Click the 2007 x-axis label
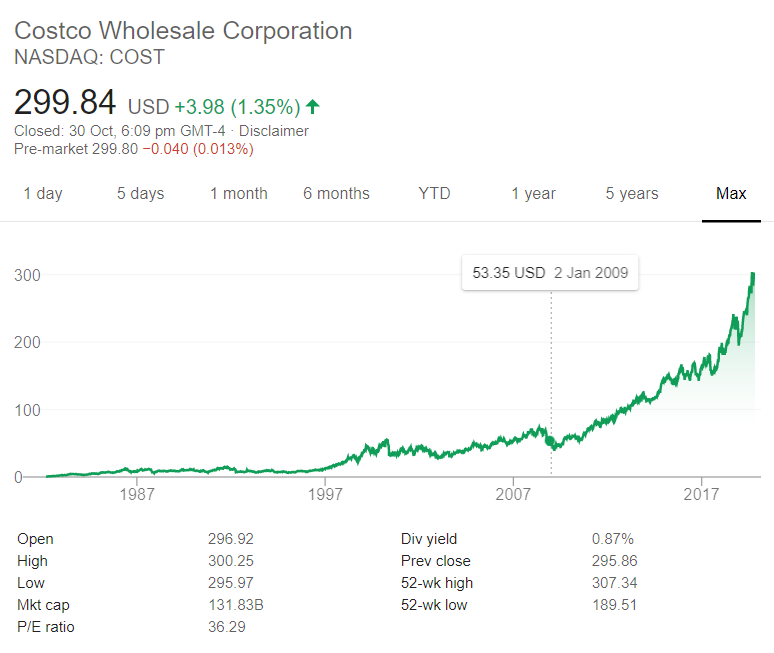The height and width of the screenshot is (653, 774). coord(513,495)
